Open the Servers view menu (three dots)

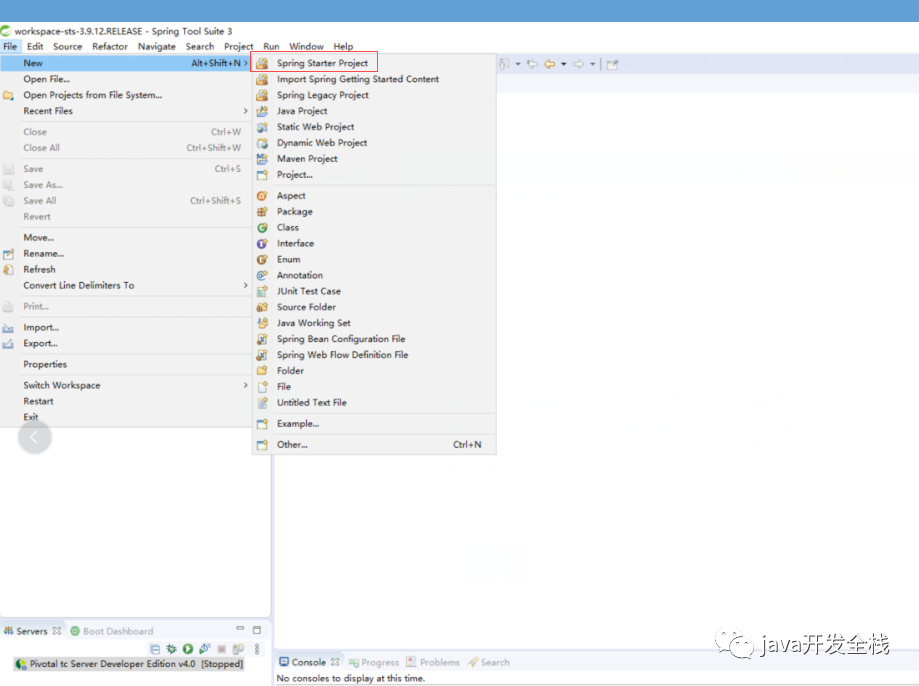(x=257, y=649)
